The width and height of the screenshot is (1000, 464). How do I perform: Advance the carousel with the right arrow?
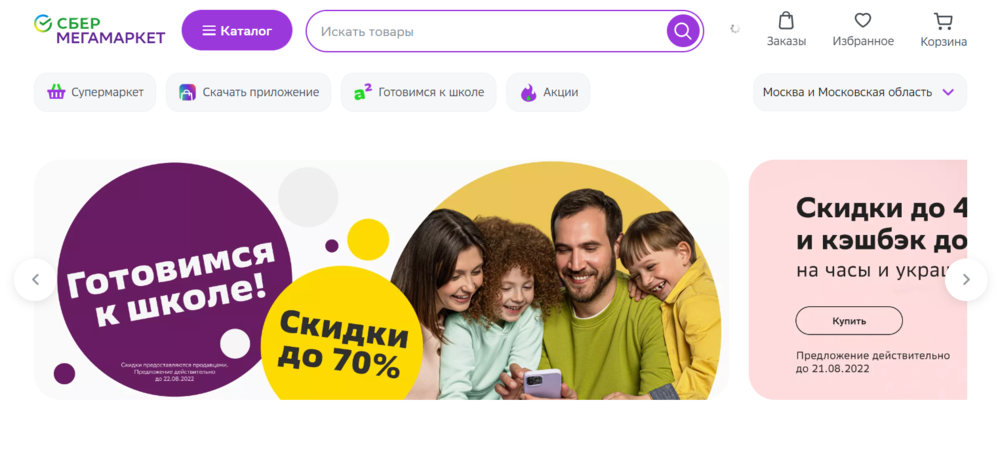pos(966,279)
